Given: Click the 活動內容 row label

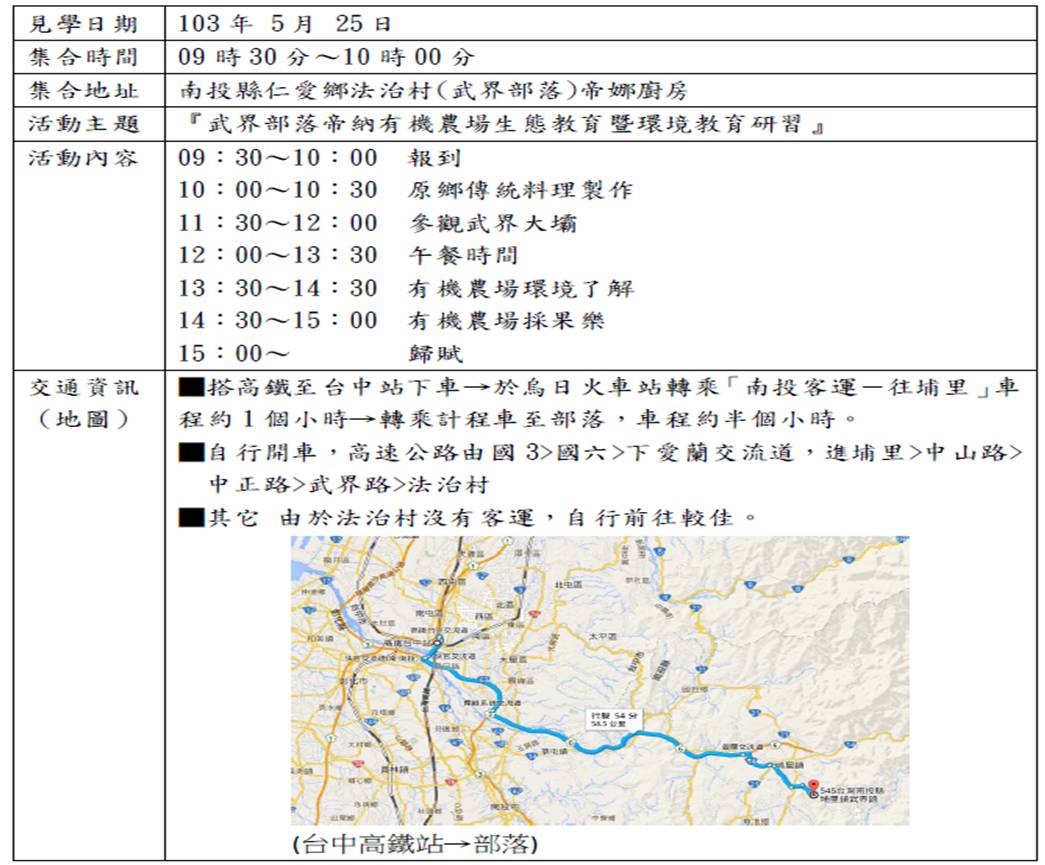Looking at the screenshot, I should 84,158.
